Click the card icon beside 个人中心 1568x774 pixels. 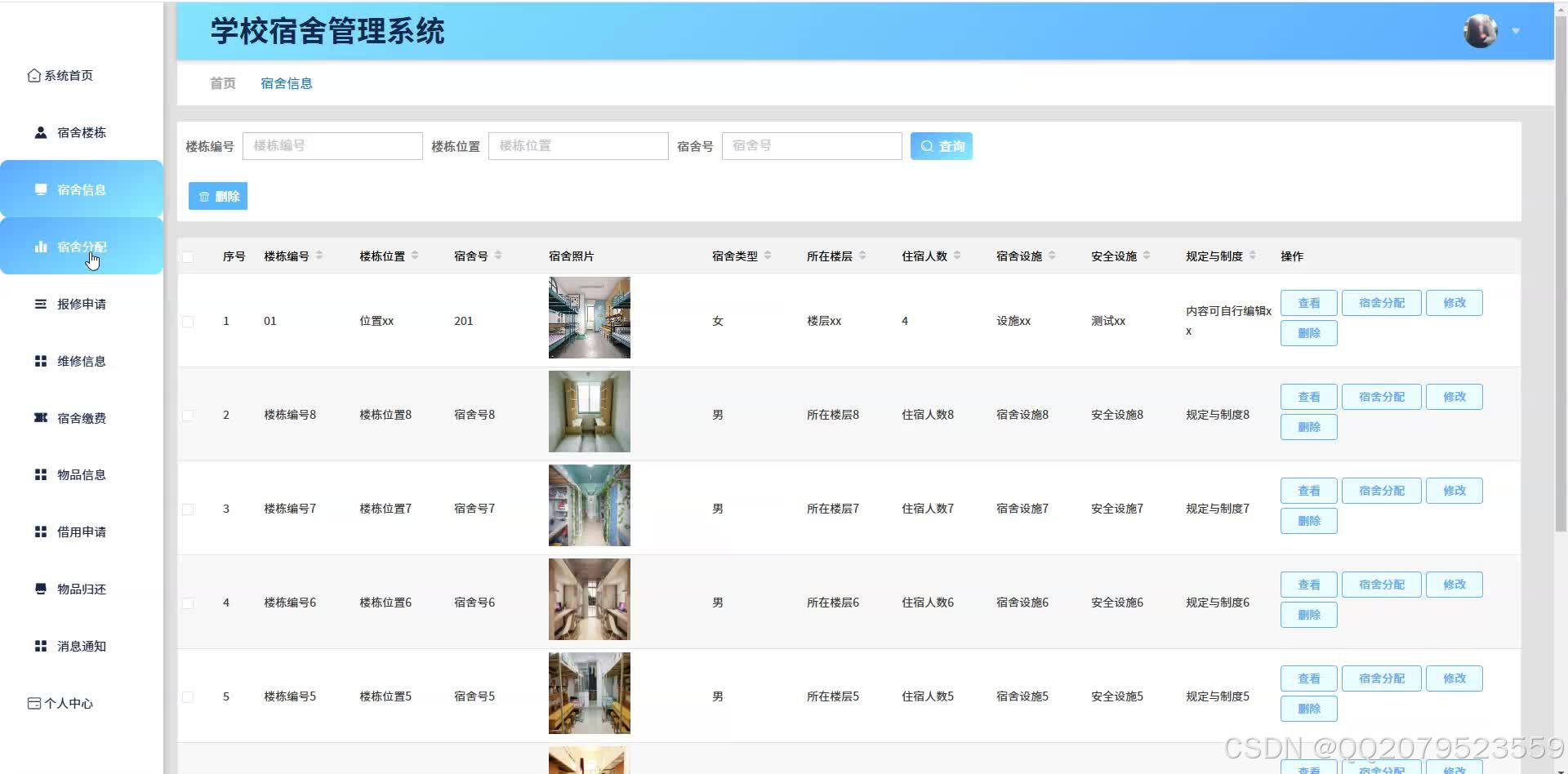coord(34,703)
